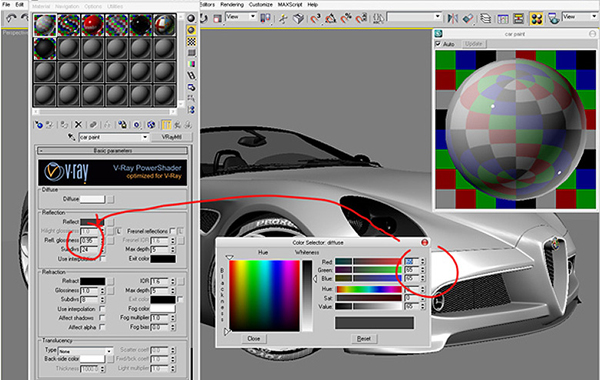
Task: Open Material Editor from main toolbar
Action: (x=536, y=18)
